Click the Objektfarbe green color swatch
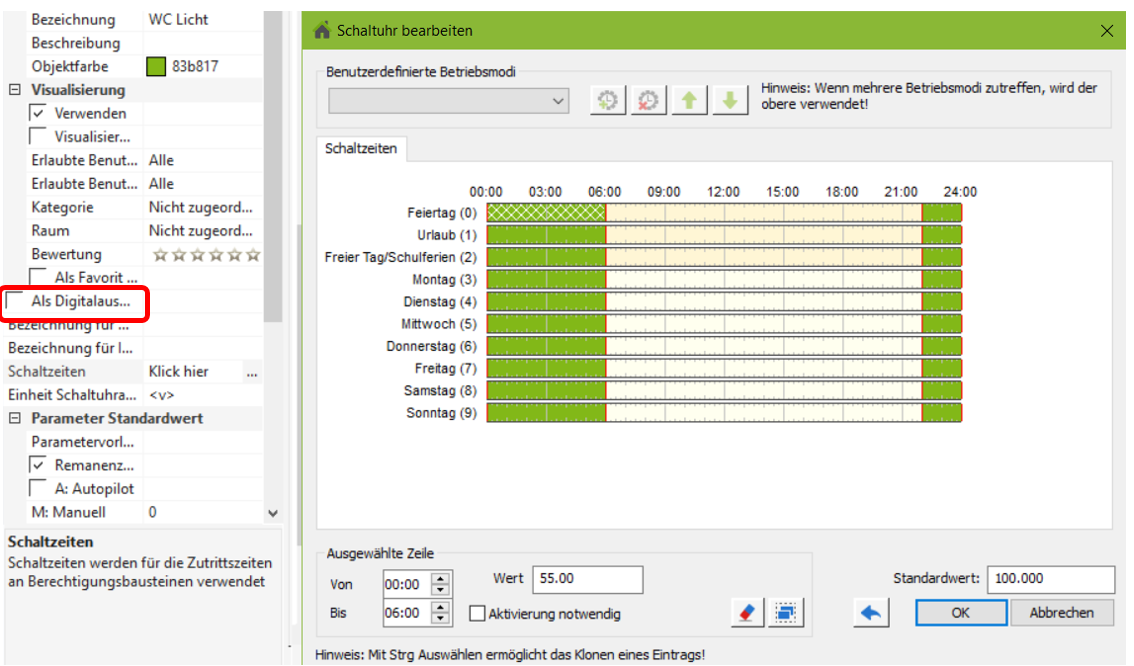This screenshot has width=1134, height=666. [x=155, y=67]
